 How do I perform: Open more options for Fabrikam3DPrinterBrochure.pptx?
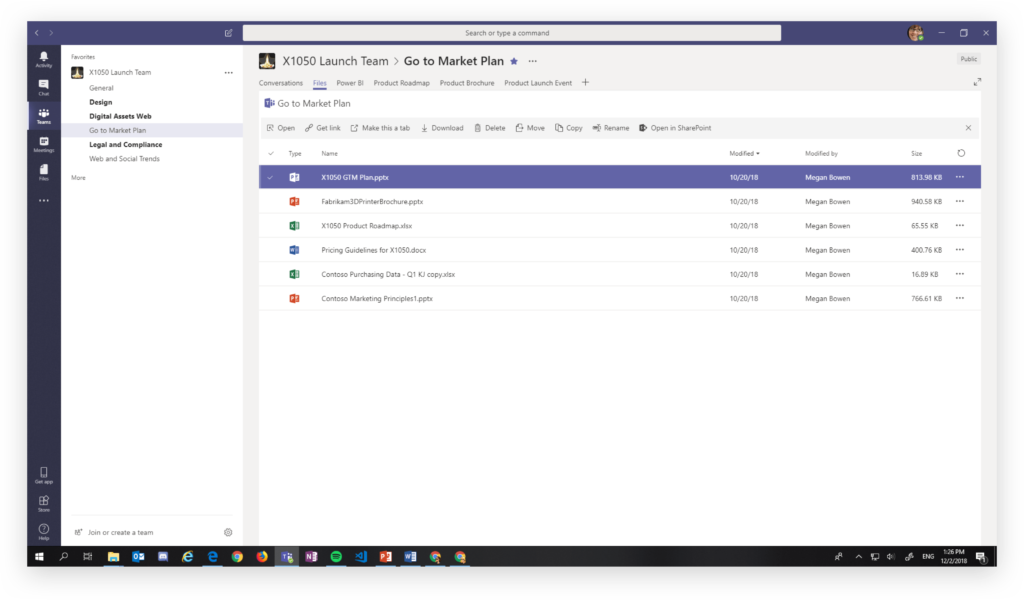click(x=959, y=201)
